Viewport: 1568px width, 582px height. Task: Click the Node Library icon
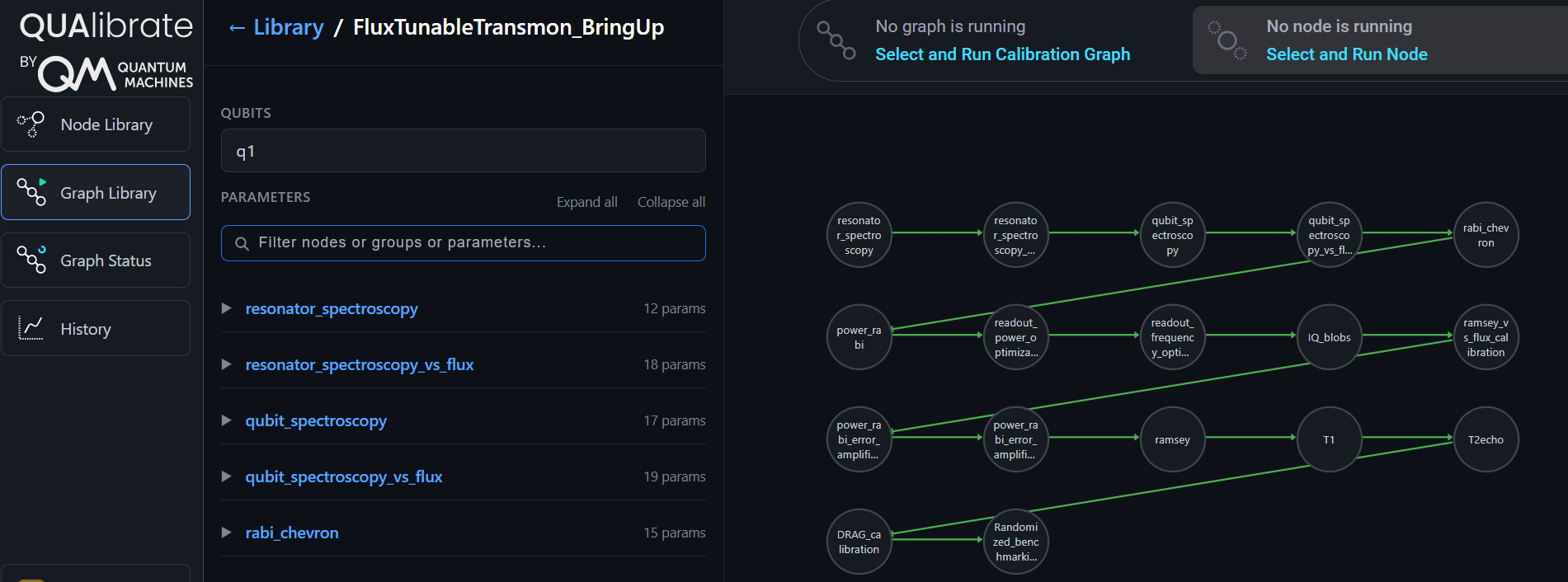31,124
